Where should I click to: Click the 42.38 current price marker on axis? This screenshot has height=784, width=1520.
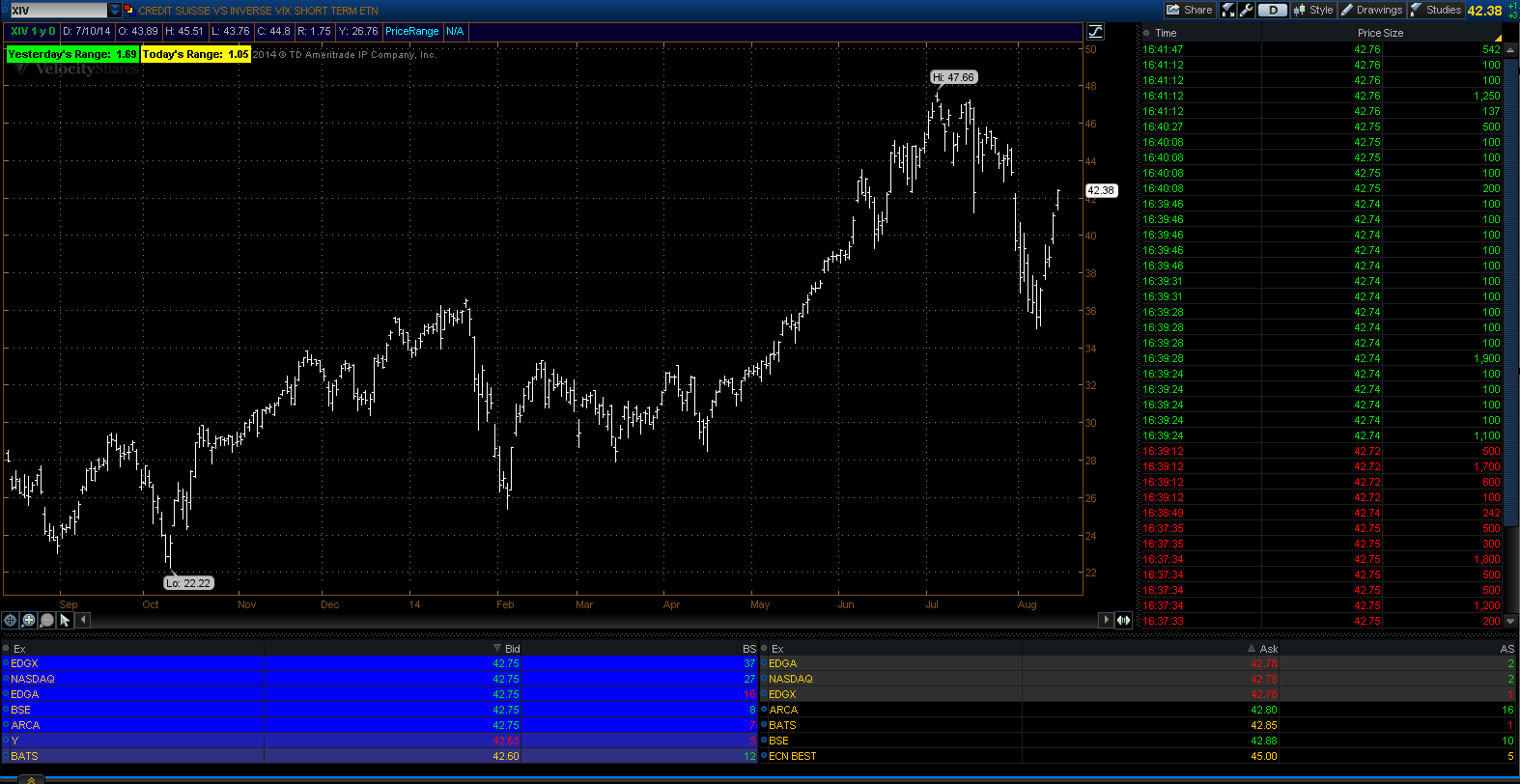[1101, 190]
